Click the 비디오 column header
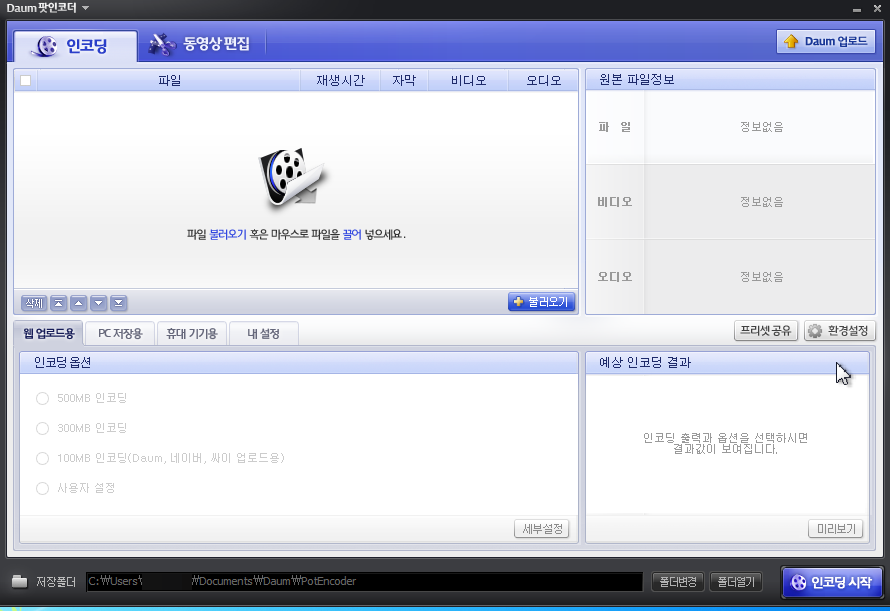The image size is (890, 611). point(468,80)
